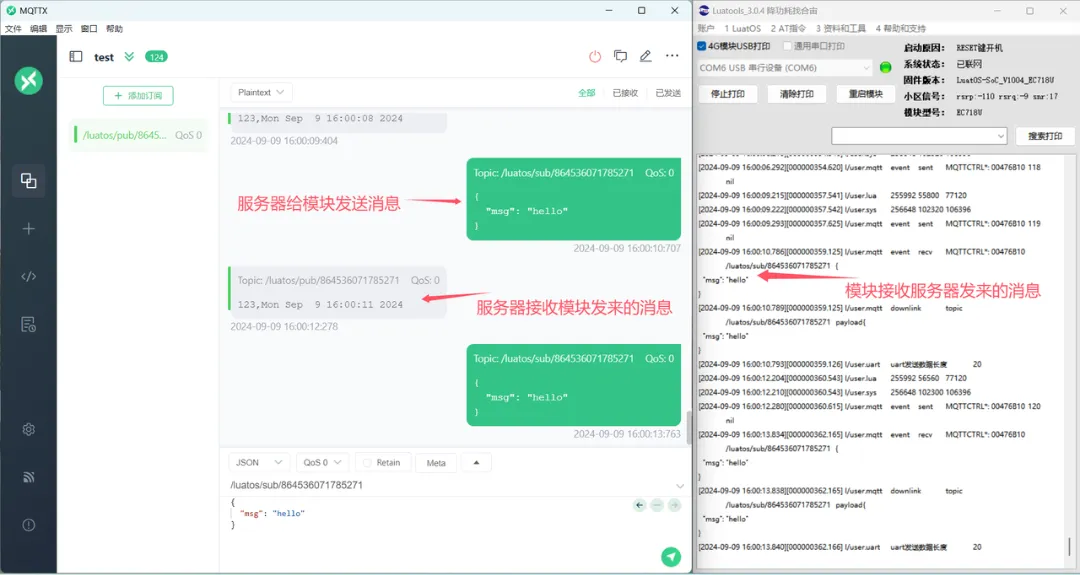Expand connection details with the double chevron
Screen dimensions: 1080x575
pos(129,56)
